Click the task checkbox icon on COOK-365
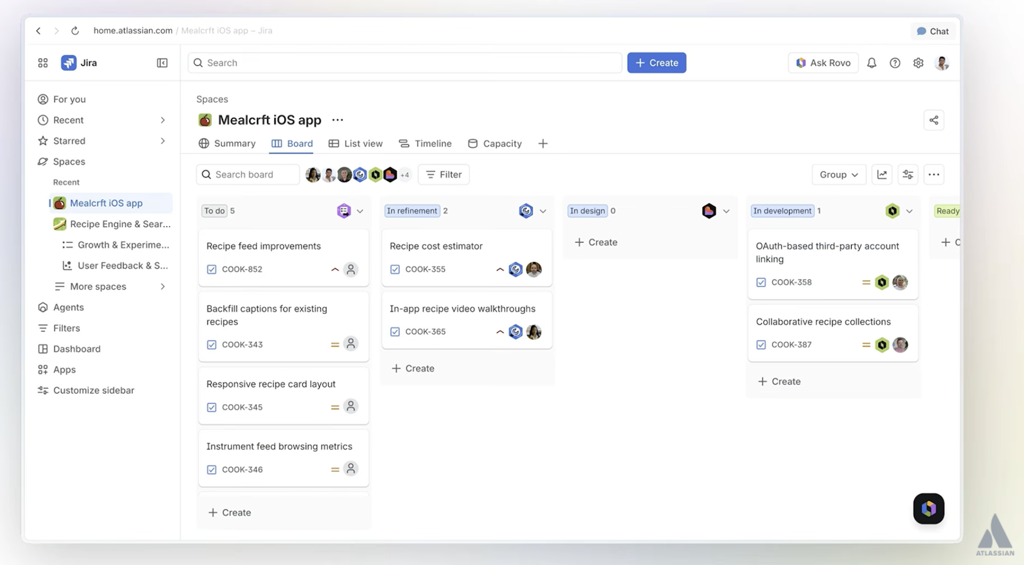Screen dimensions: 1024x565 click(x=395, y=332)
